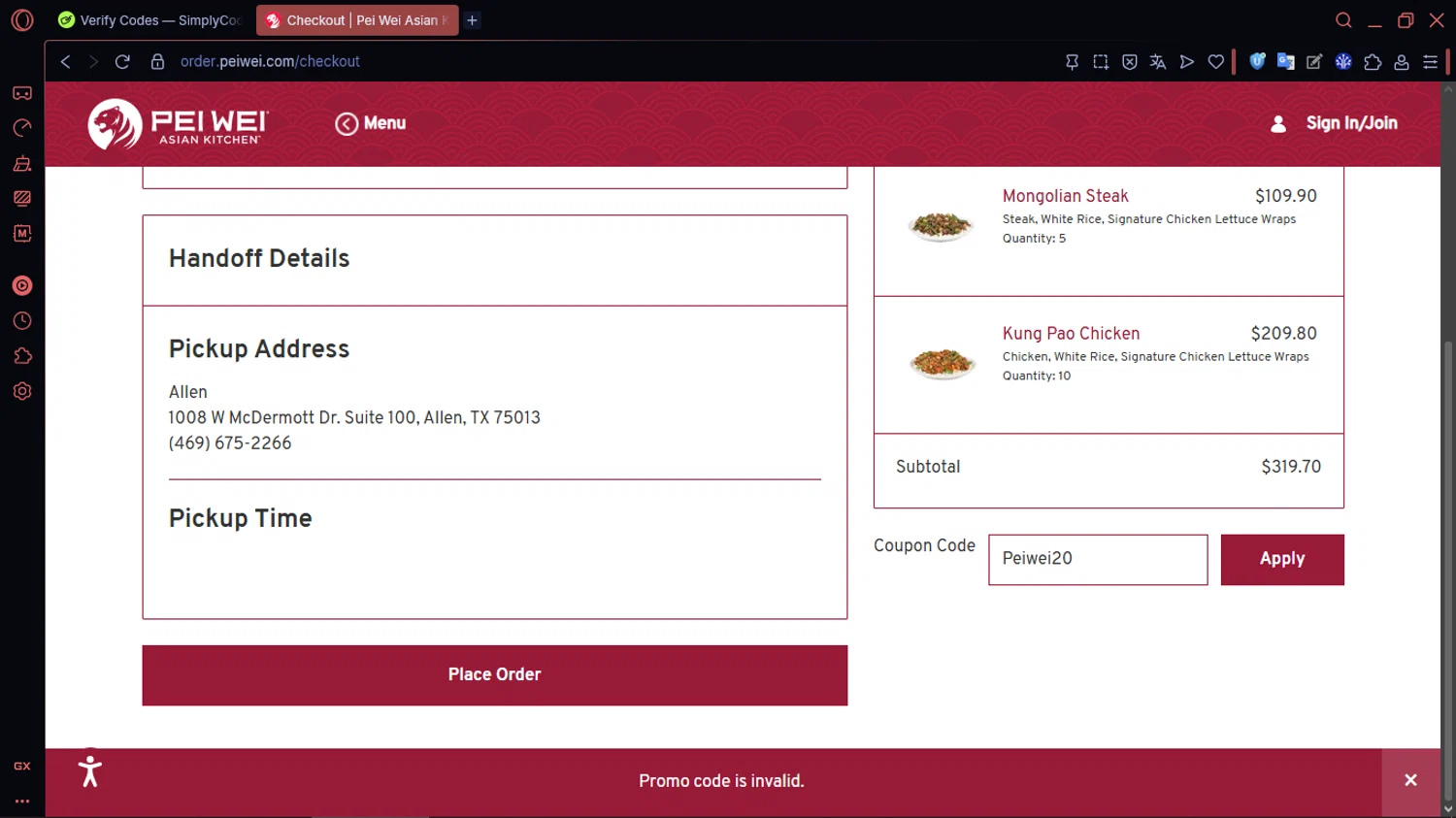
Task: Open the toolbar extensions puzzle icon
Action: tap(1373, 61)
